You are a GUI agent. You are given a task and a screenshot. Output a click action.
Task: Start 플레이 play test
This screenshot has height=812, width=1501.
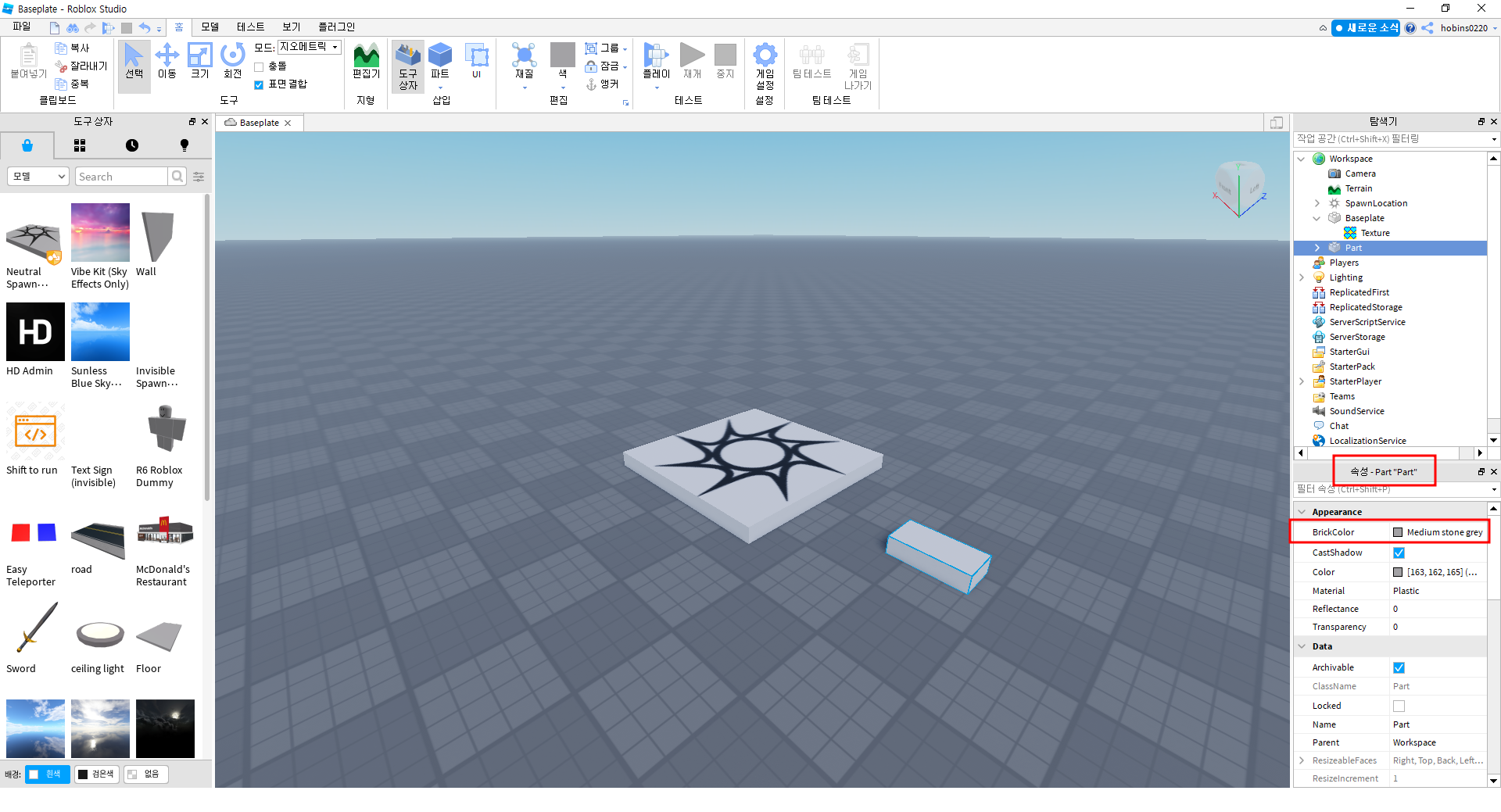pyautogui.click(x=656, y=63)
